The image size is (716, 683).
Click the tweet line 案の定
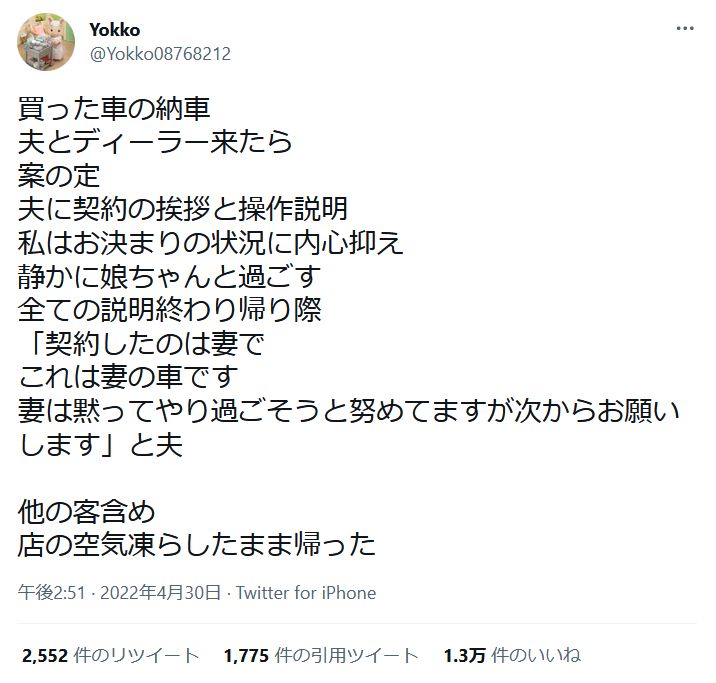click(59, 176)
